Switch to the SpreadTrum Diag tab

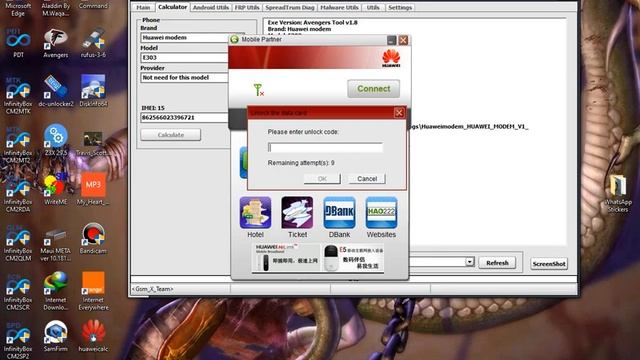tap(290, 7)
